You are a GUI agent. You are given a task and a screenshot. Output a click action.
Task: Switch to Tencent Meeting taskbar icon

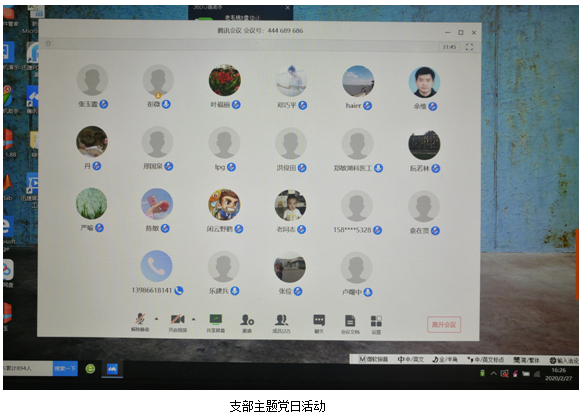112,369
